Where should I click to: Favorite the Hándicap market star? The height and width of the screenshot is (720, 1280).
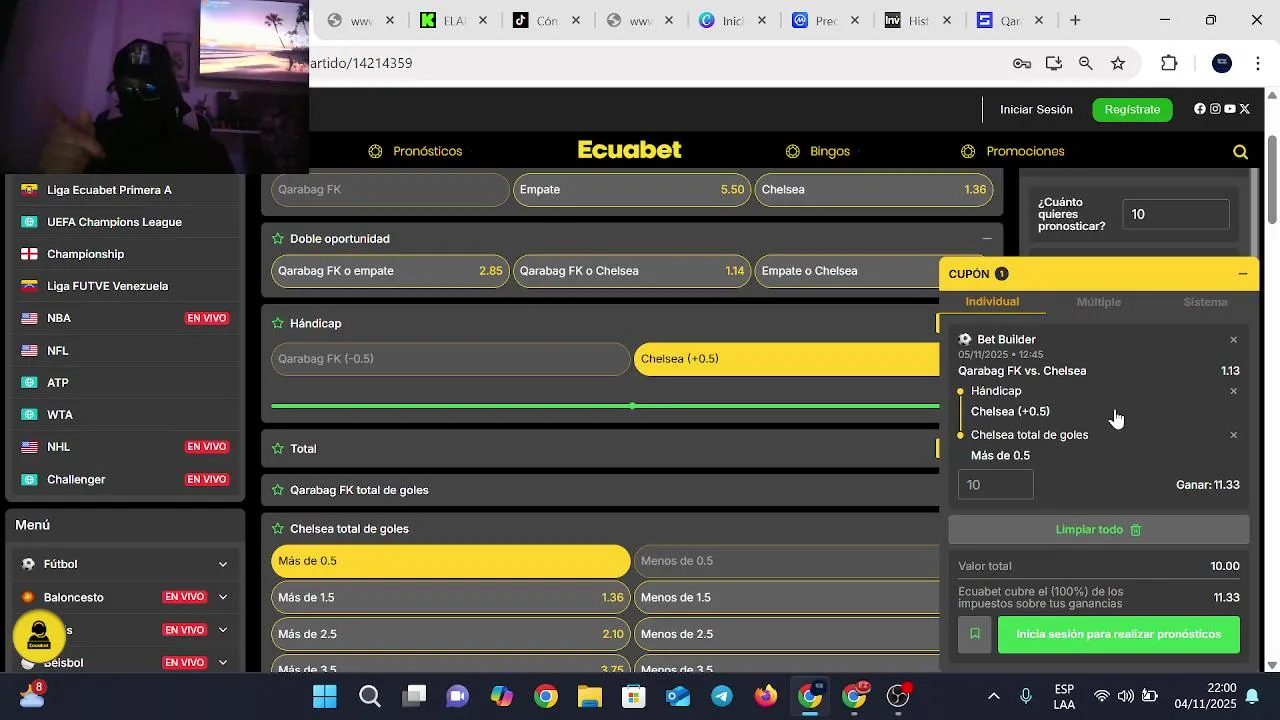pos(278,324)
